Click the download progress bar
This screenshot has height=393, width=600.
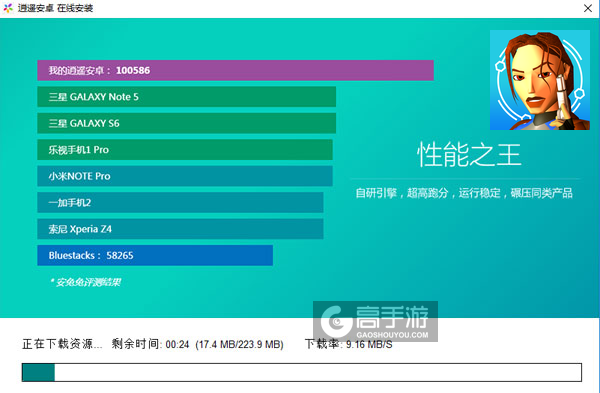[302, 372]
